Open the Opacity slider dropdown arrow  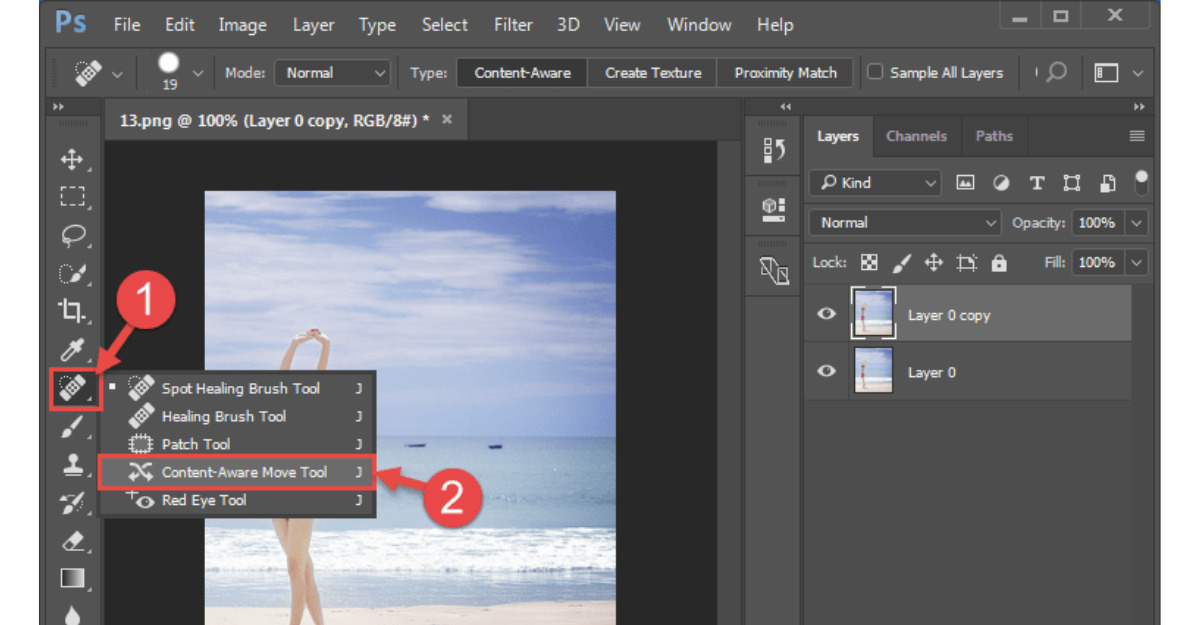[x=1137, y=223]
